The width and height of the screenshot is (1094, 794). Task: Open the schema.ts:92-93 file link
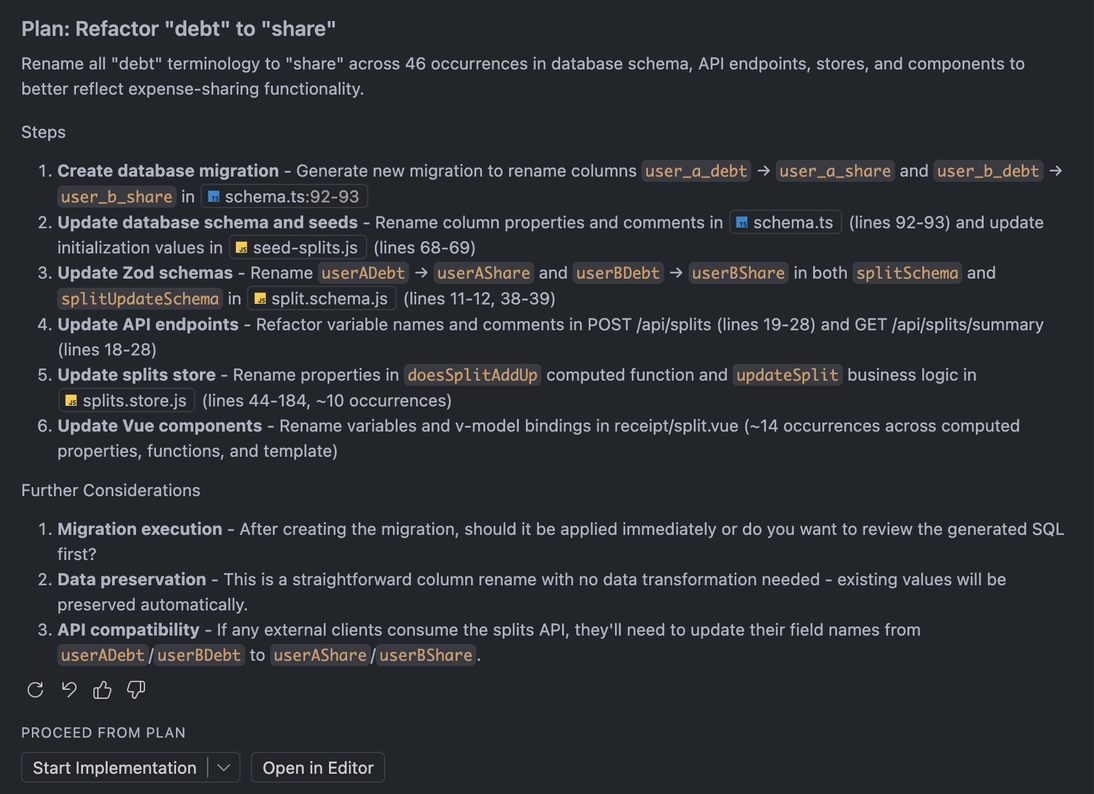click(x=284, y=197)
